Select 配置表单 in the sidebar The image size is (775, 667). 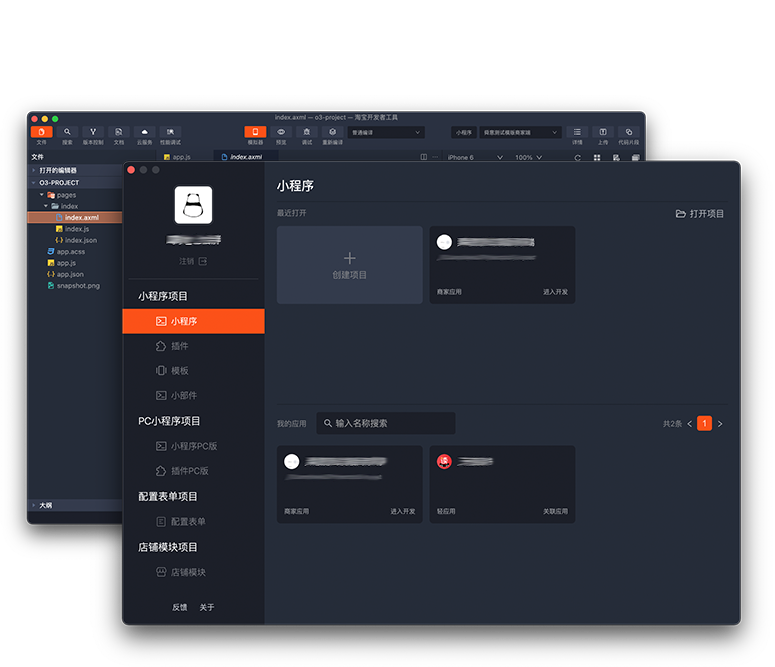[x=193, y=522]
